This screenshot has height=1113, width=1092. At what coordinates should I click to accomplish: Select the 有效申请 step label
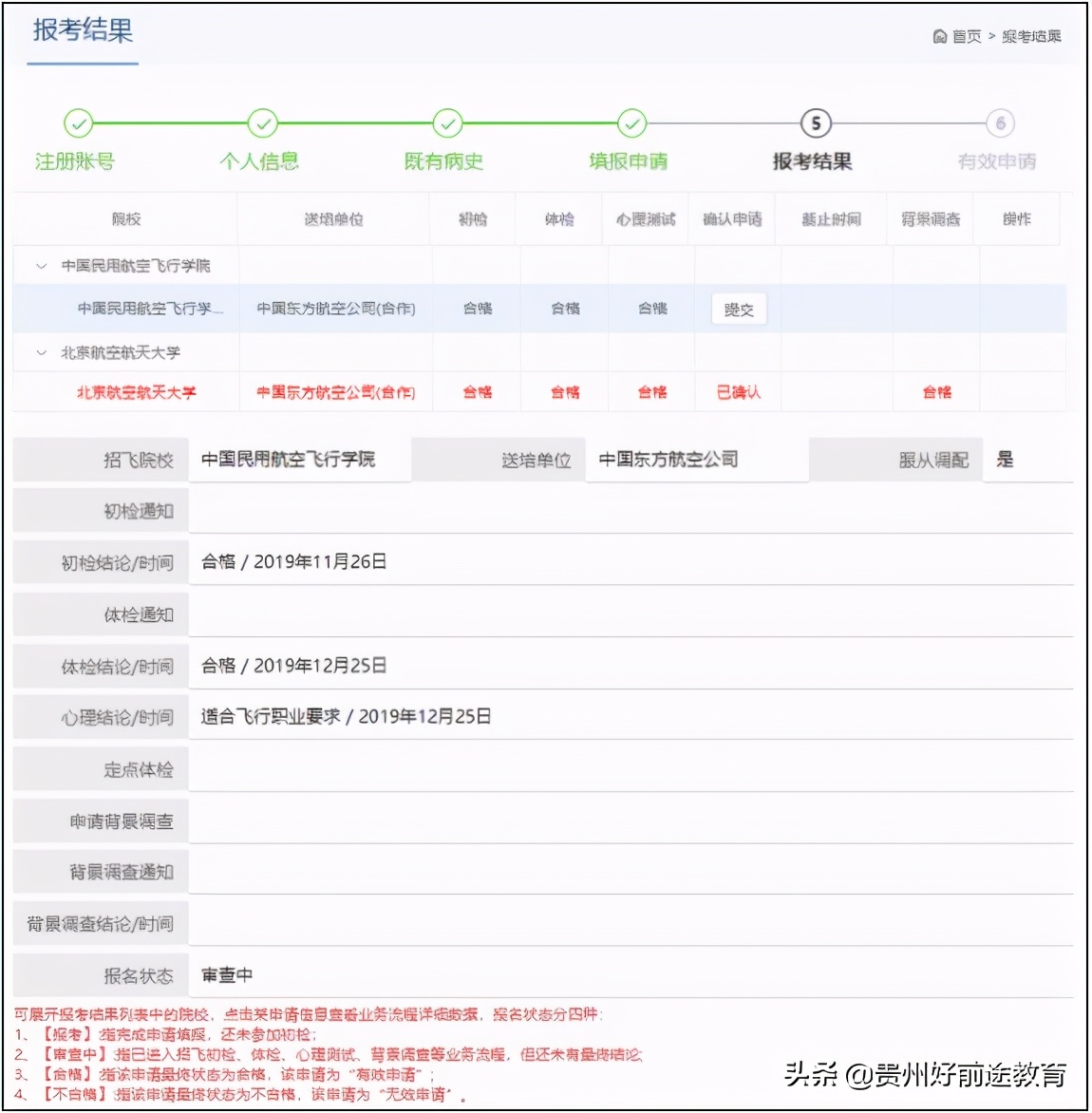(x=998, y=161)
